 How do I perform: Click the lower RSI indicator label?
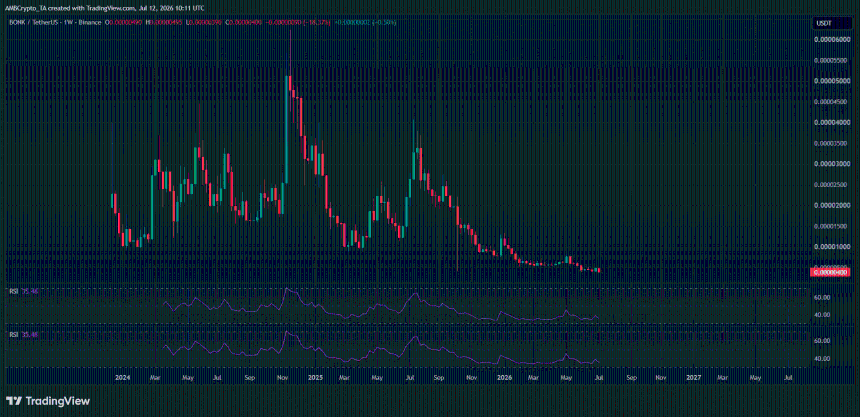click(13, 334)
